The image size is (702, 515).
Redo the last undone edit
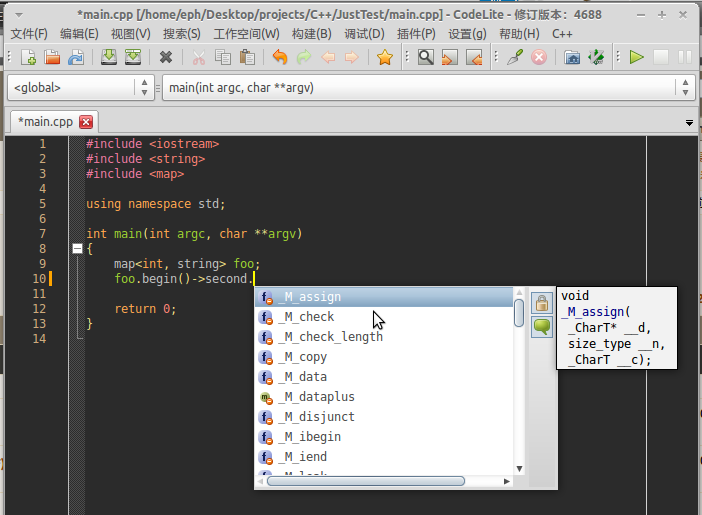(304, 57)
